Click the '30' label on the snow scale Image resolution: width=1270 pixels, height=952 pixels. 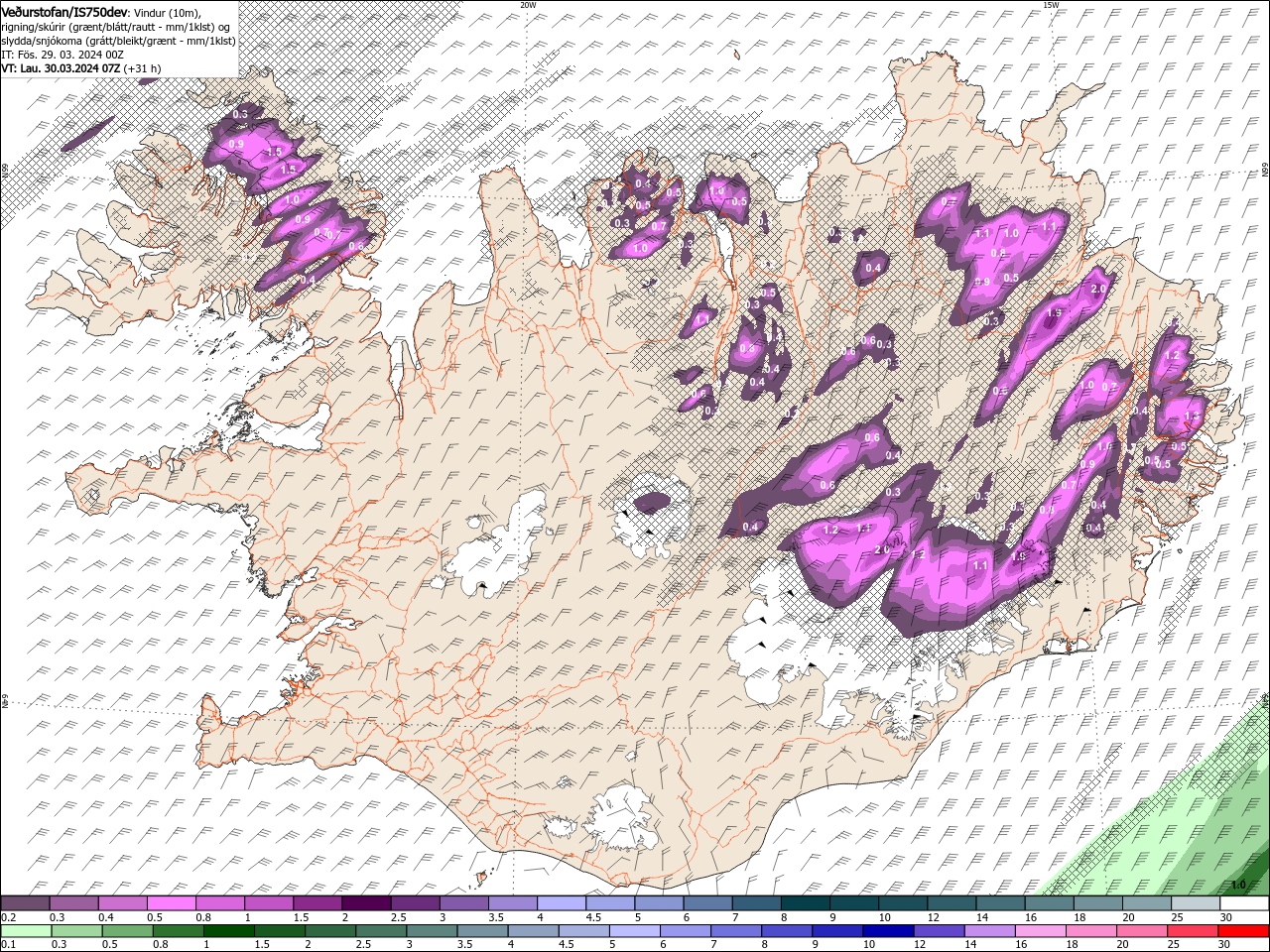1226,917
